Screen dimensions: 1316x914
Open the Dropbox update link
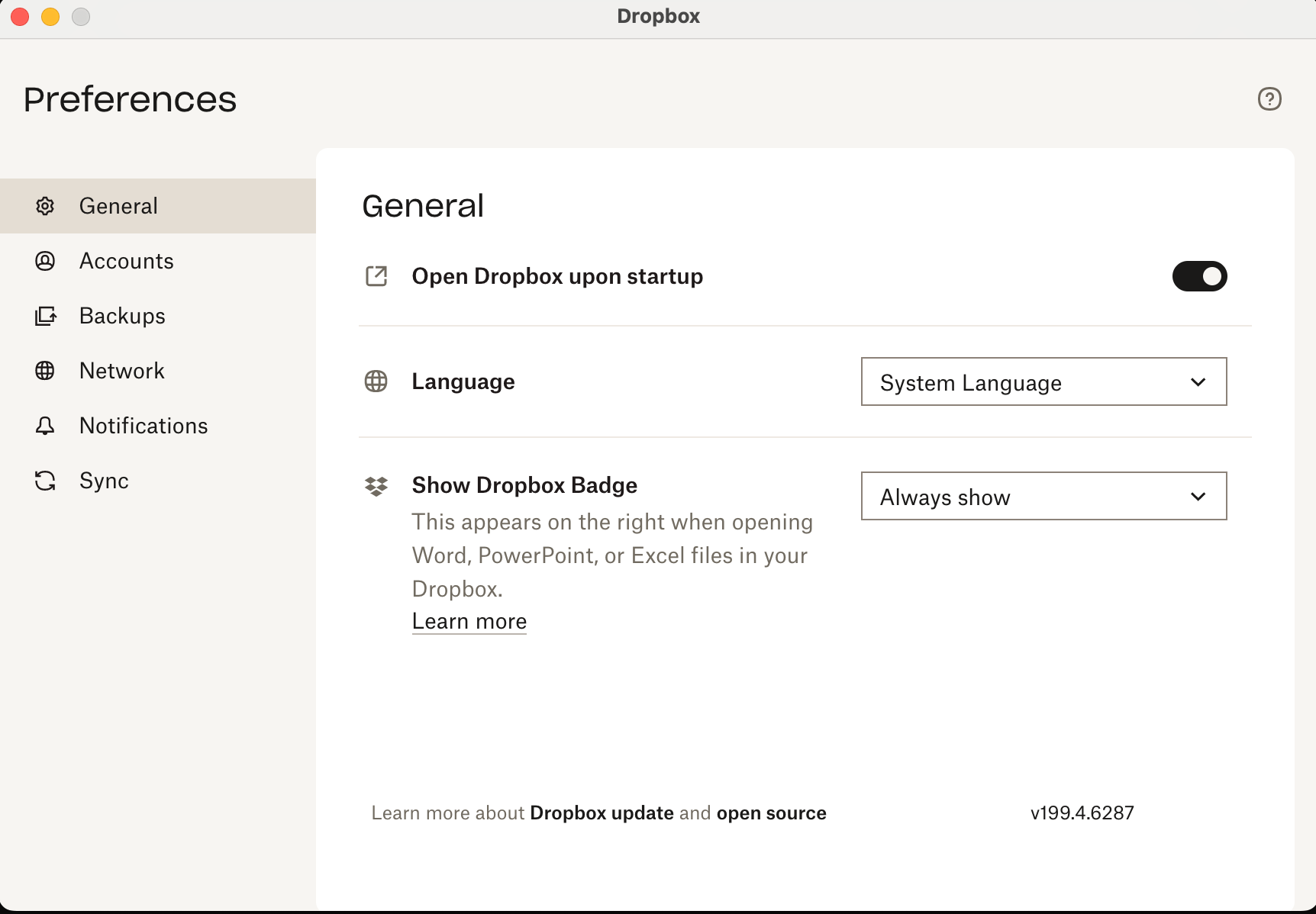[602, 813]
